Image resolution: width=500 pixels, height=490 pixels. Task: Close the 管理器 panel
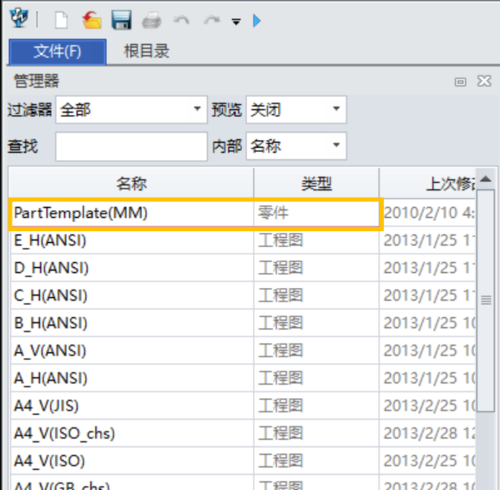coord(484,81)
